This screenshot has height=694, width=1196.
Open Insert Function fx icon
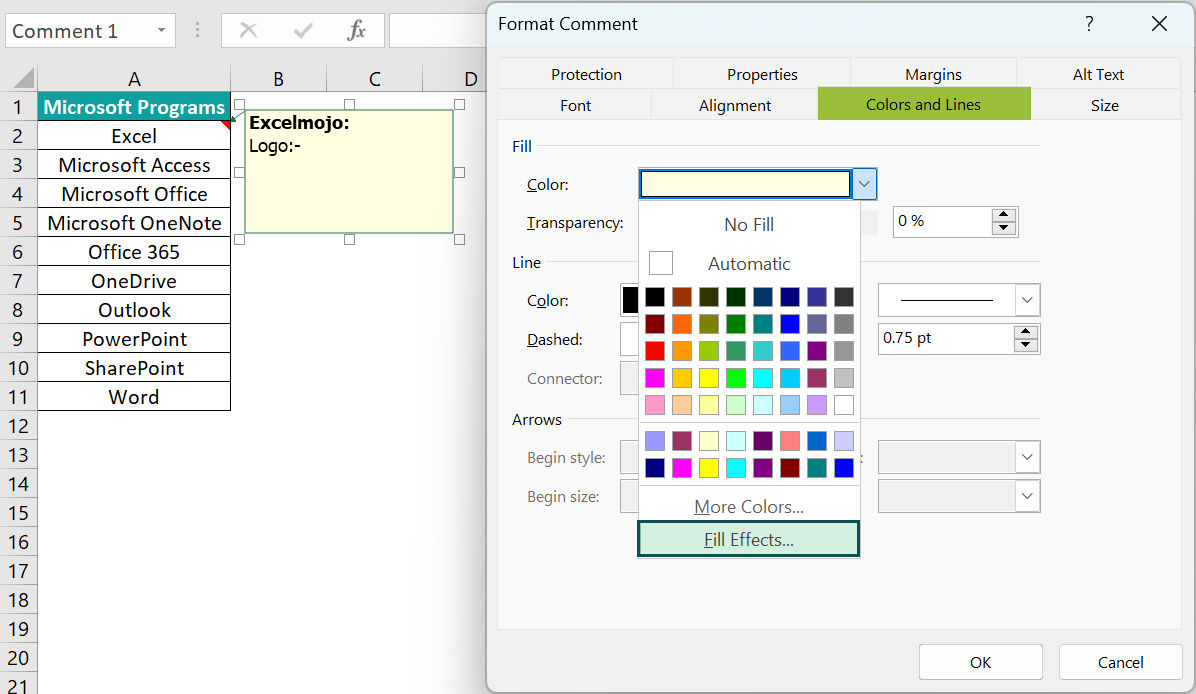tap(356, 31)
